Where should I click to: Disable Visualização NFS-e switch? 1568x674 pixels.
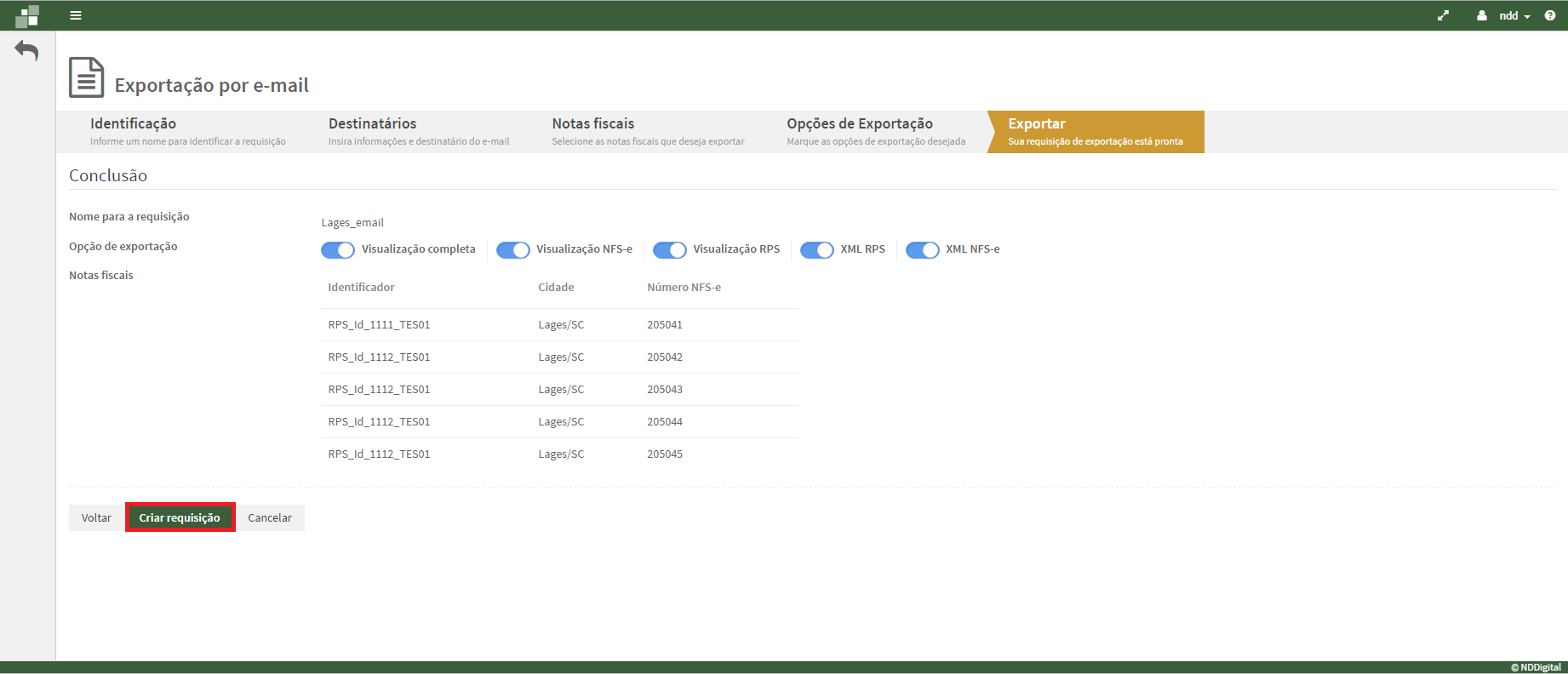tap(512, 250)
